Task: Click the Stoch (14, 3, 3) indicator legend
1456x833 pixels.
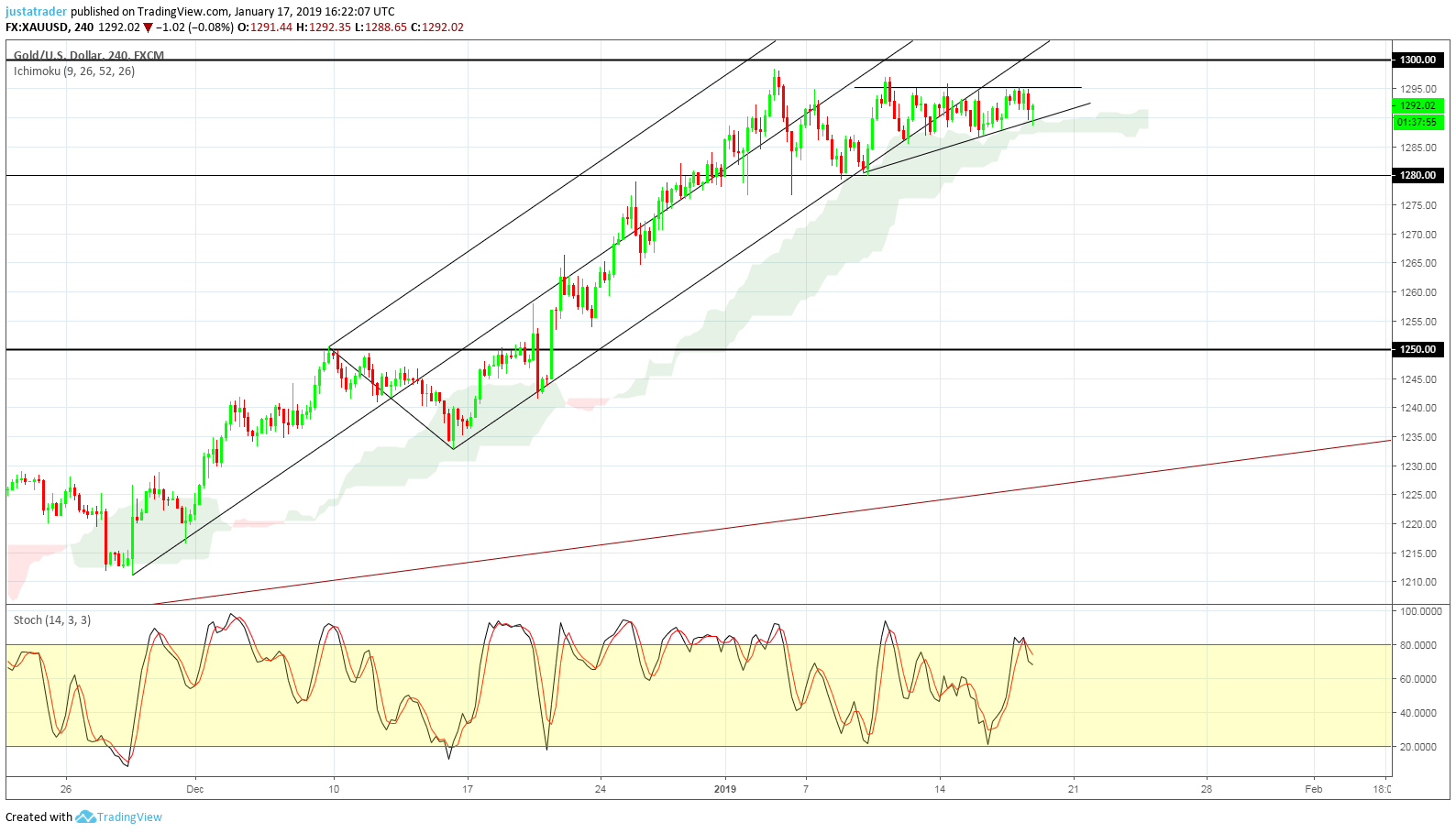Action: 52,620
